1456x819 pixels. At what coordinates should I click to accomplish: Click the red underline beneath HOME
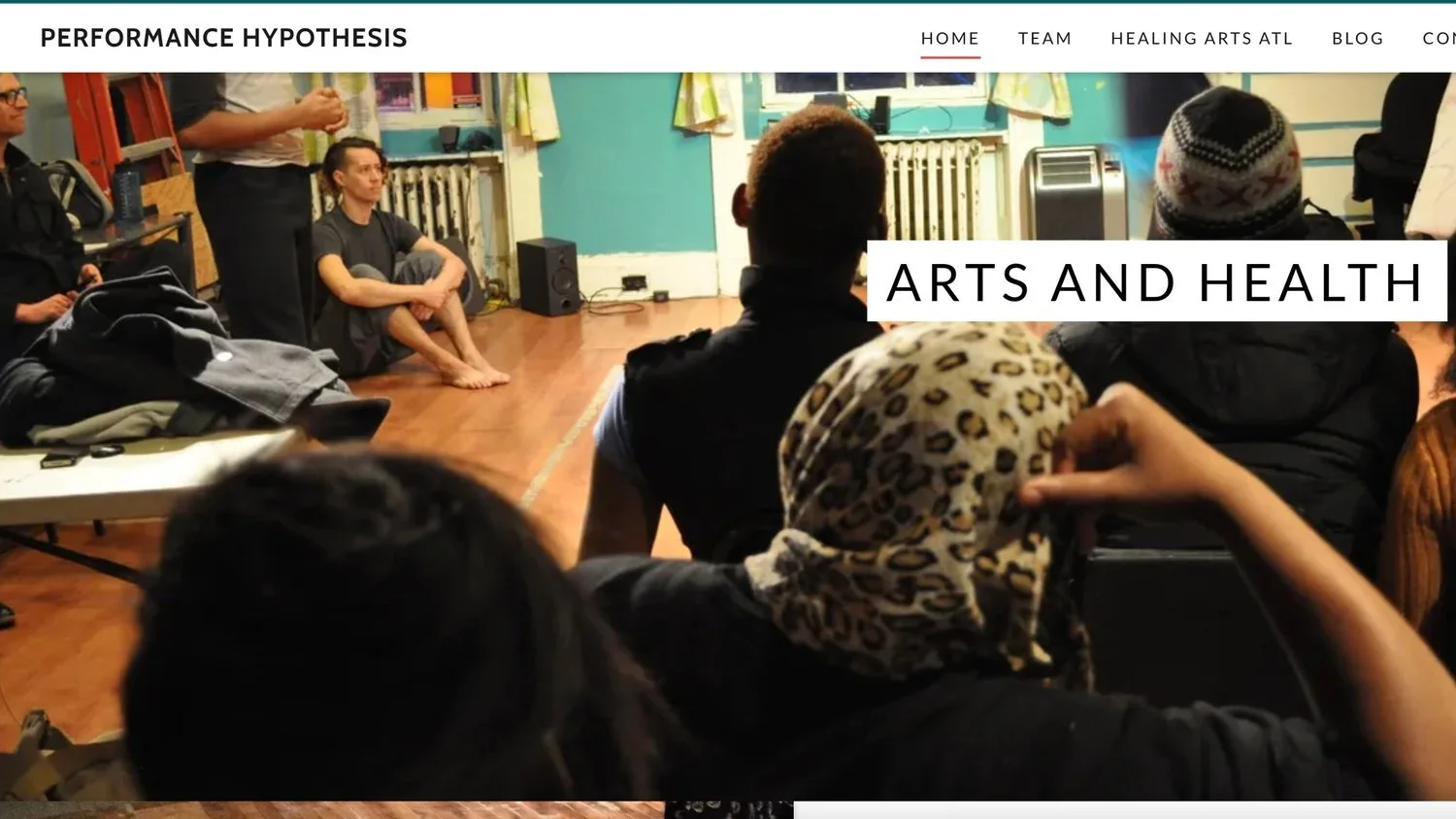tap(950, 57)
